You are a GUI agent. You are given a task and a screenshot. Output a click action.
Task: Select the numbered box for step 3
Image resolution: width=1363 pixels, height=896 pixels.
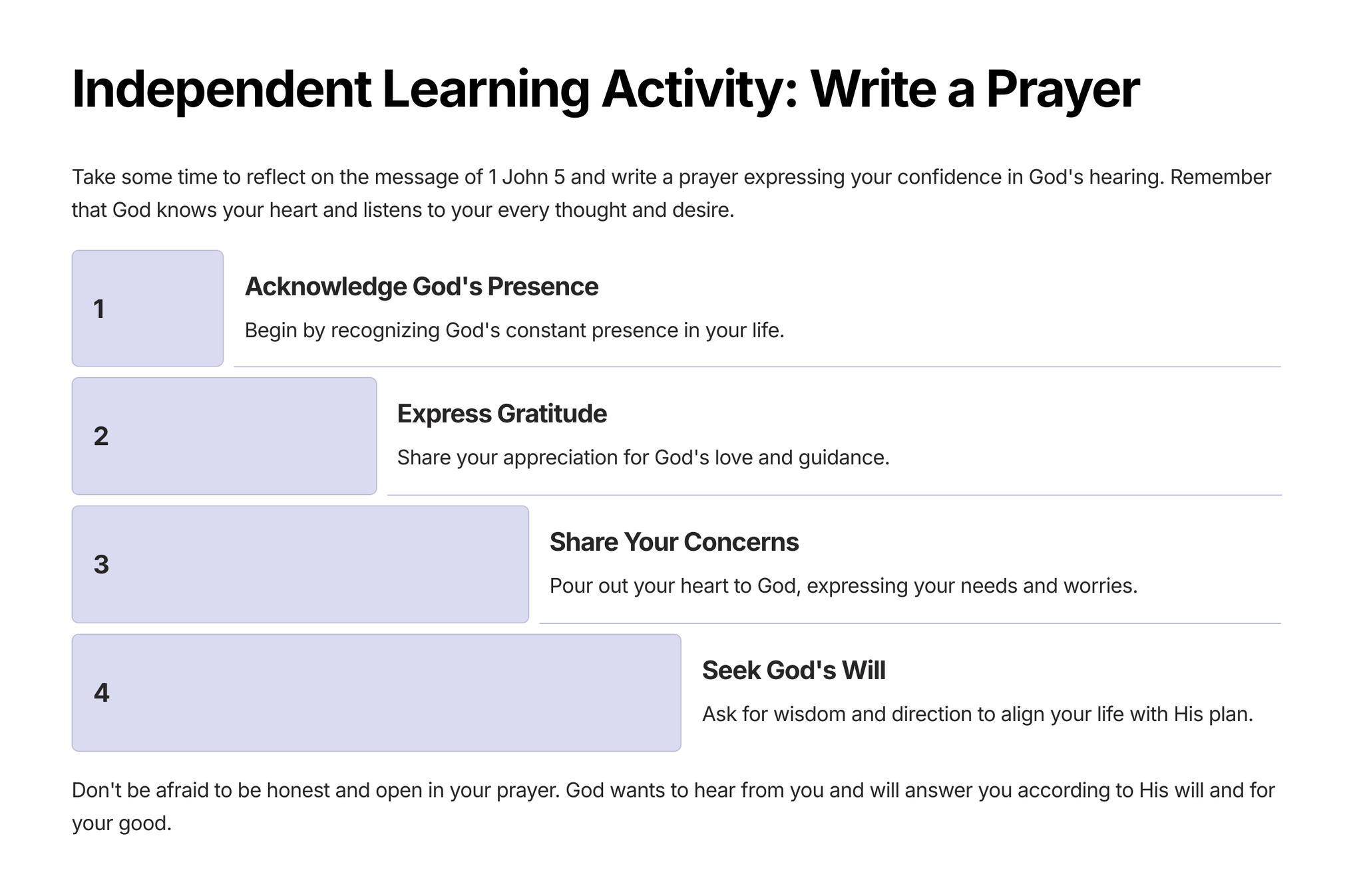tap(299, 564)
